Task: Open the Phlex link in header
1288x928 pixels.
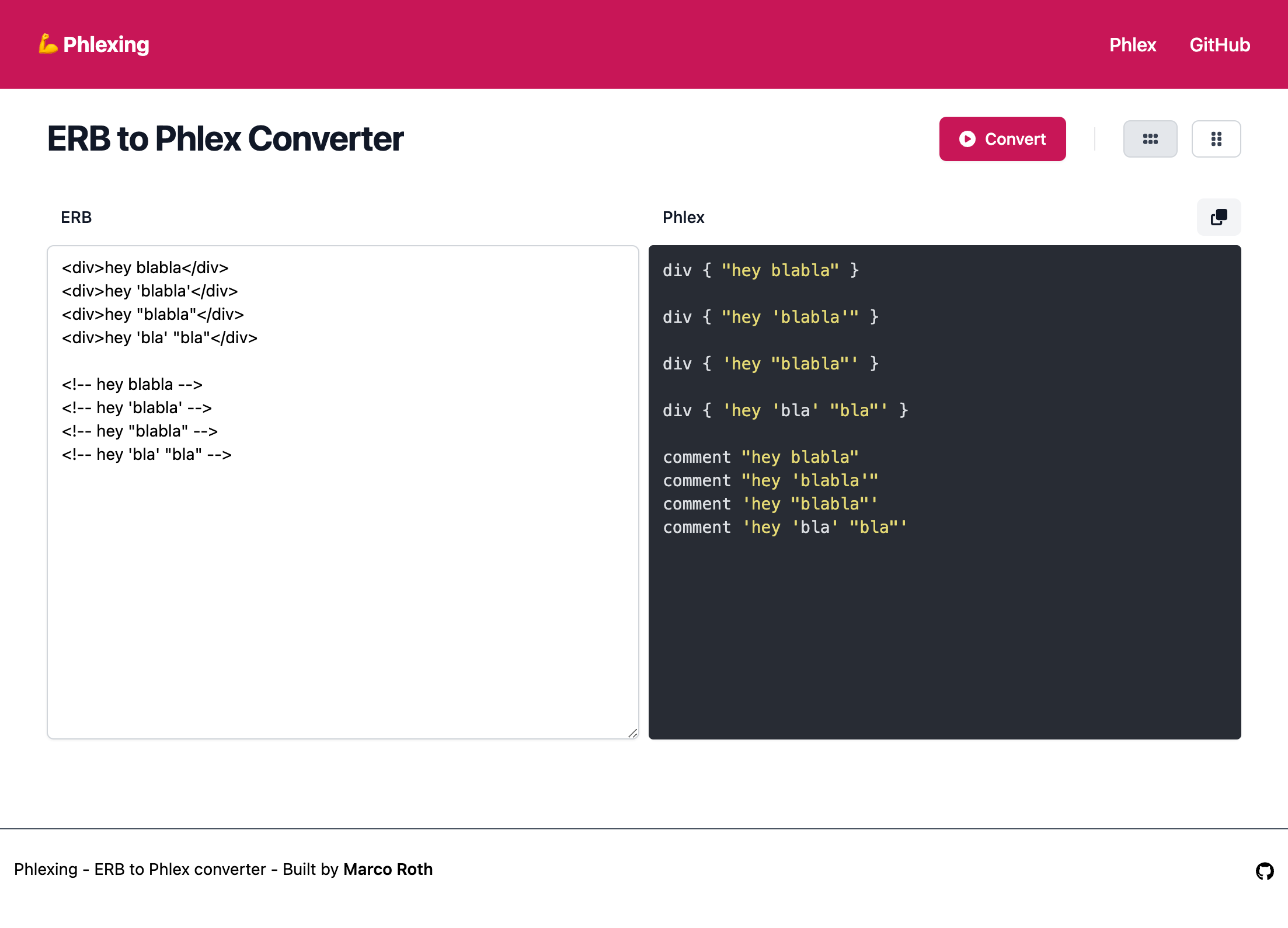Action: click(x=1132, y=45)
